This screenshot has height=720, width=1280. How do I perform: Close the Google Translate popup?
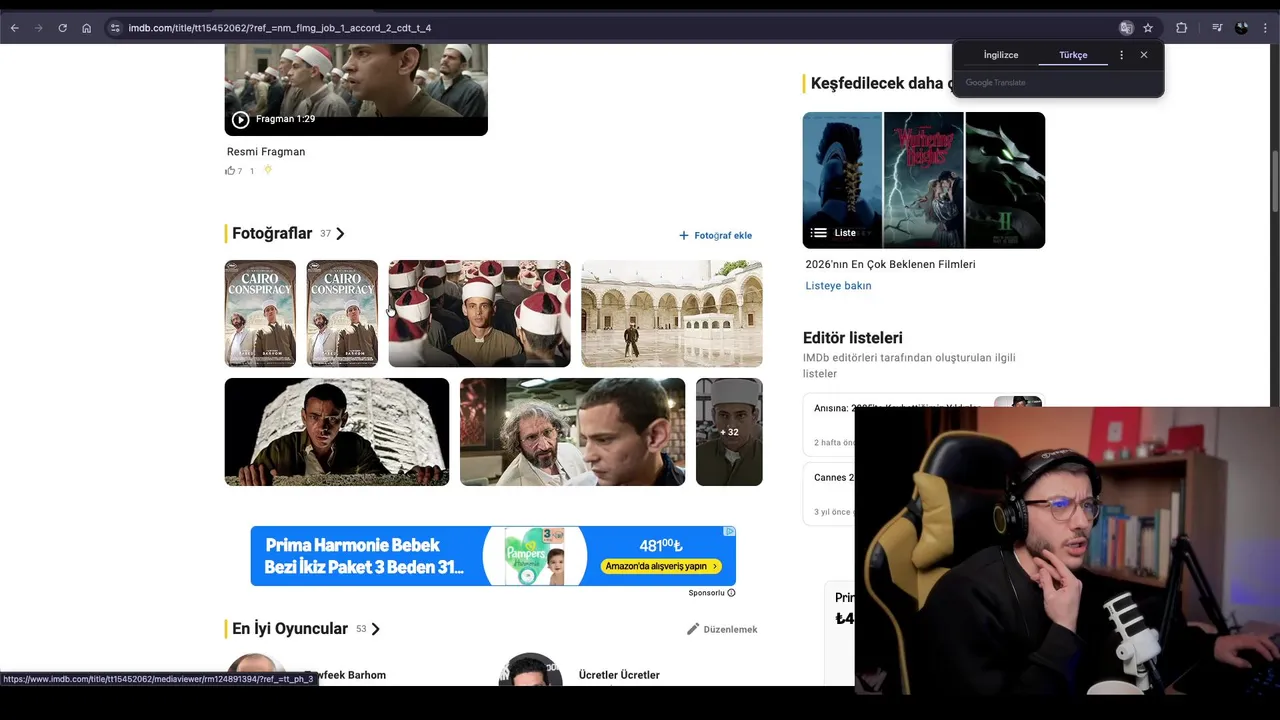1144,55
